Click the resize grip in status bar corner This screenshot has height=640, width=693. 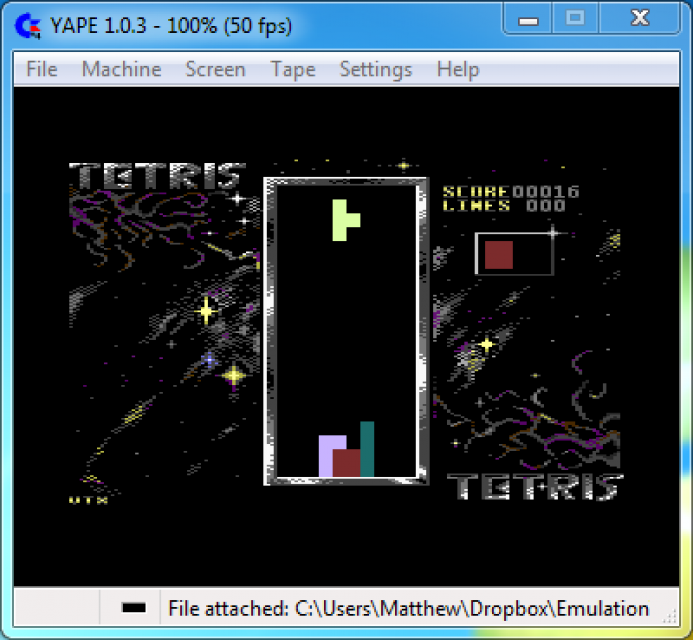(x=670, y=616)
